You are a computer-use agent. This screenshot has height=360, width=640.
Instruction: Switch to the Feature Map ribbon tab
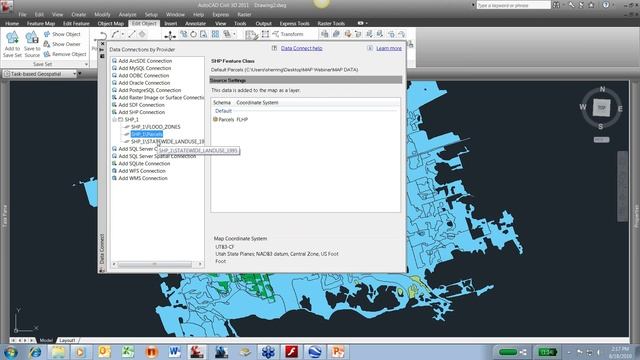point(41,24)
